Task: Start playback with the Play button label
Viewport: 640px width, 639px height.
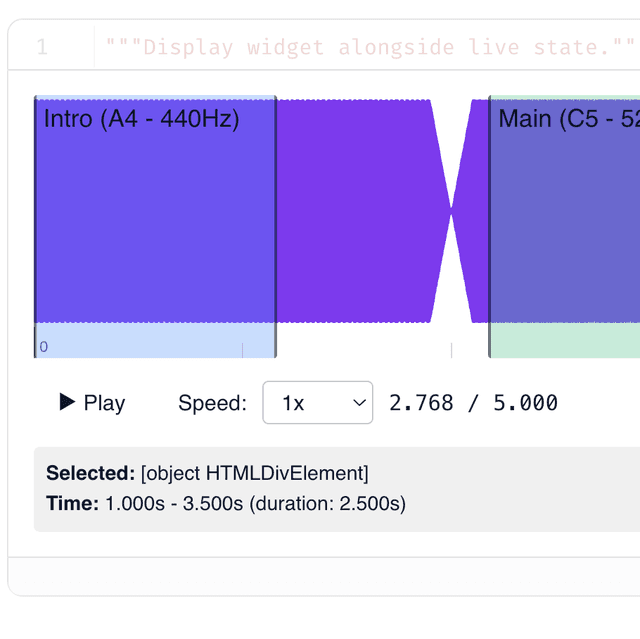Action: point(104,403)
